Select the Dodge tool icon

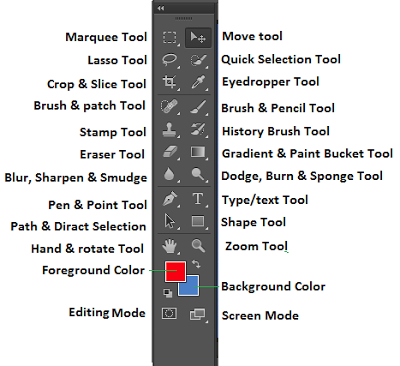pos(198,174)
